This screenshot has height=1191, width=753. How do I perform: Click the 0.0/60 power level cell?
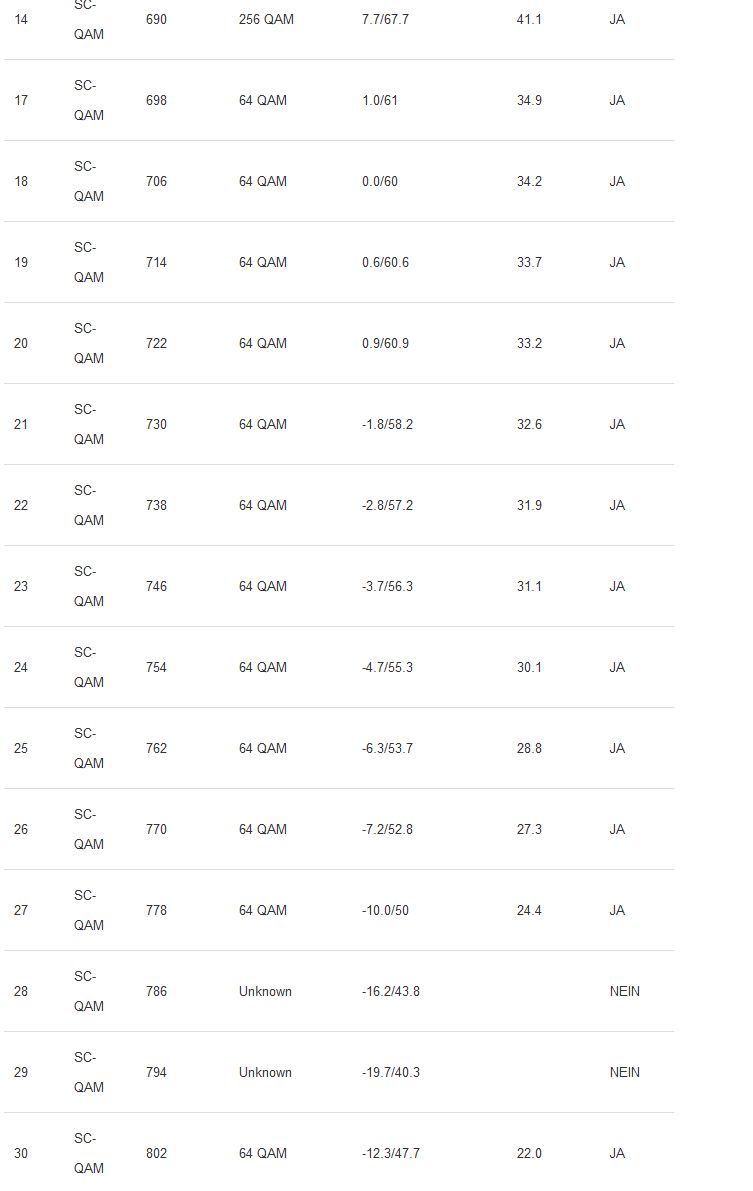[x=380, y=181]
